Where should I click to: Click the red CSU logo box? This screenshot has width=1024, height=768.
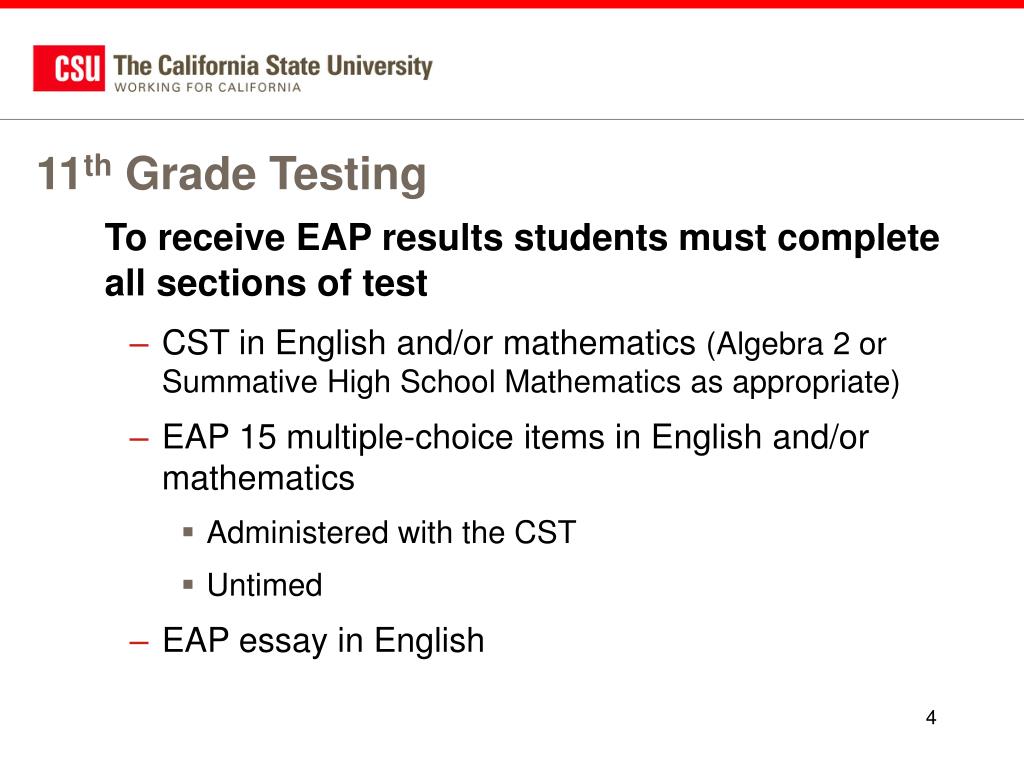69,68
